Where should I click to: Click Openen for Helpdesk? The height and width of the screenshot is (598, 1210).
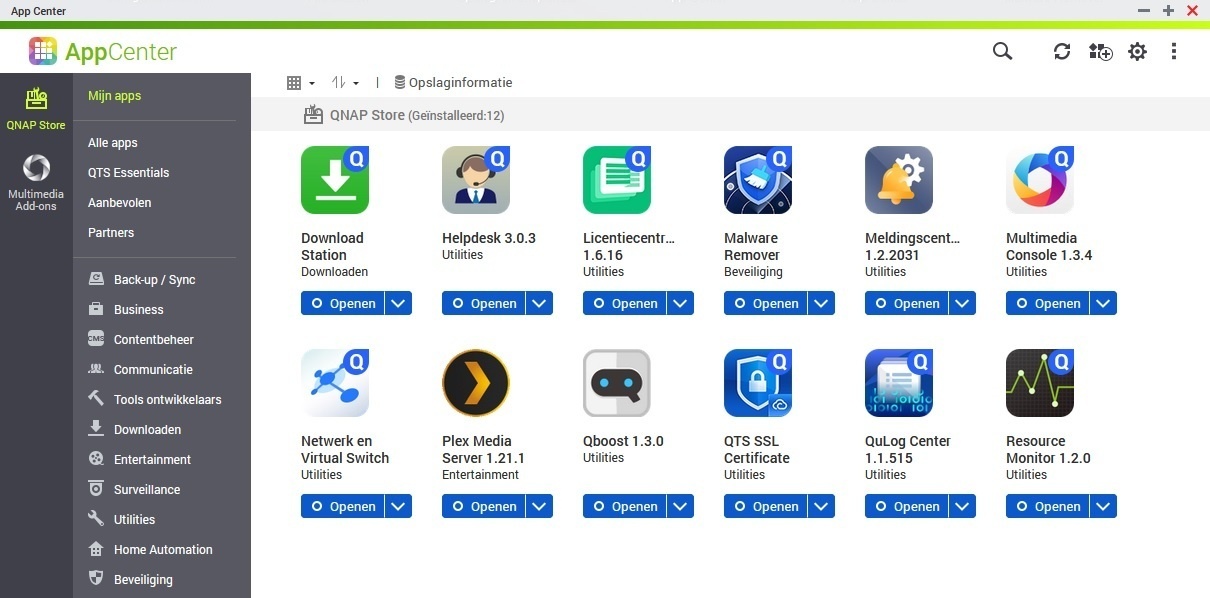484,303
